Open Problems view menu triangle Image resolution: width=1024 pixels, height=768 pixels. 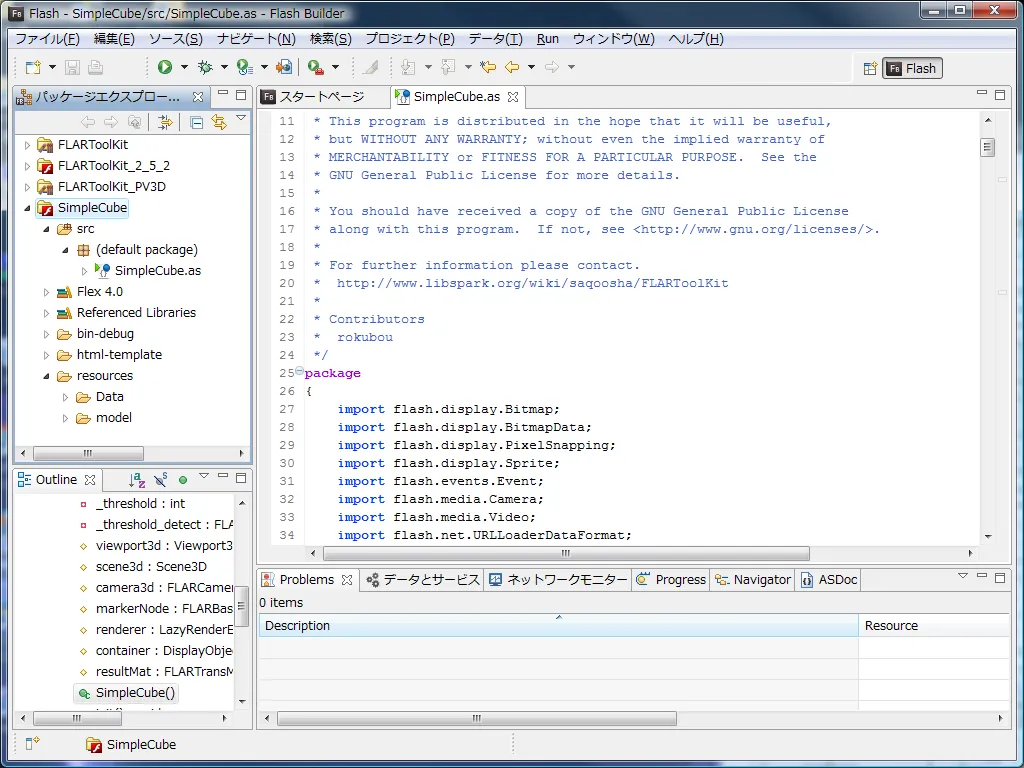tap(963, 576)
